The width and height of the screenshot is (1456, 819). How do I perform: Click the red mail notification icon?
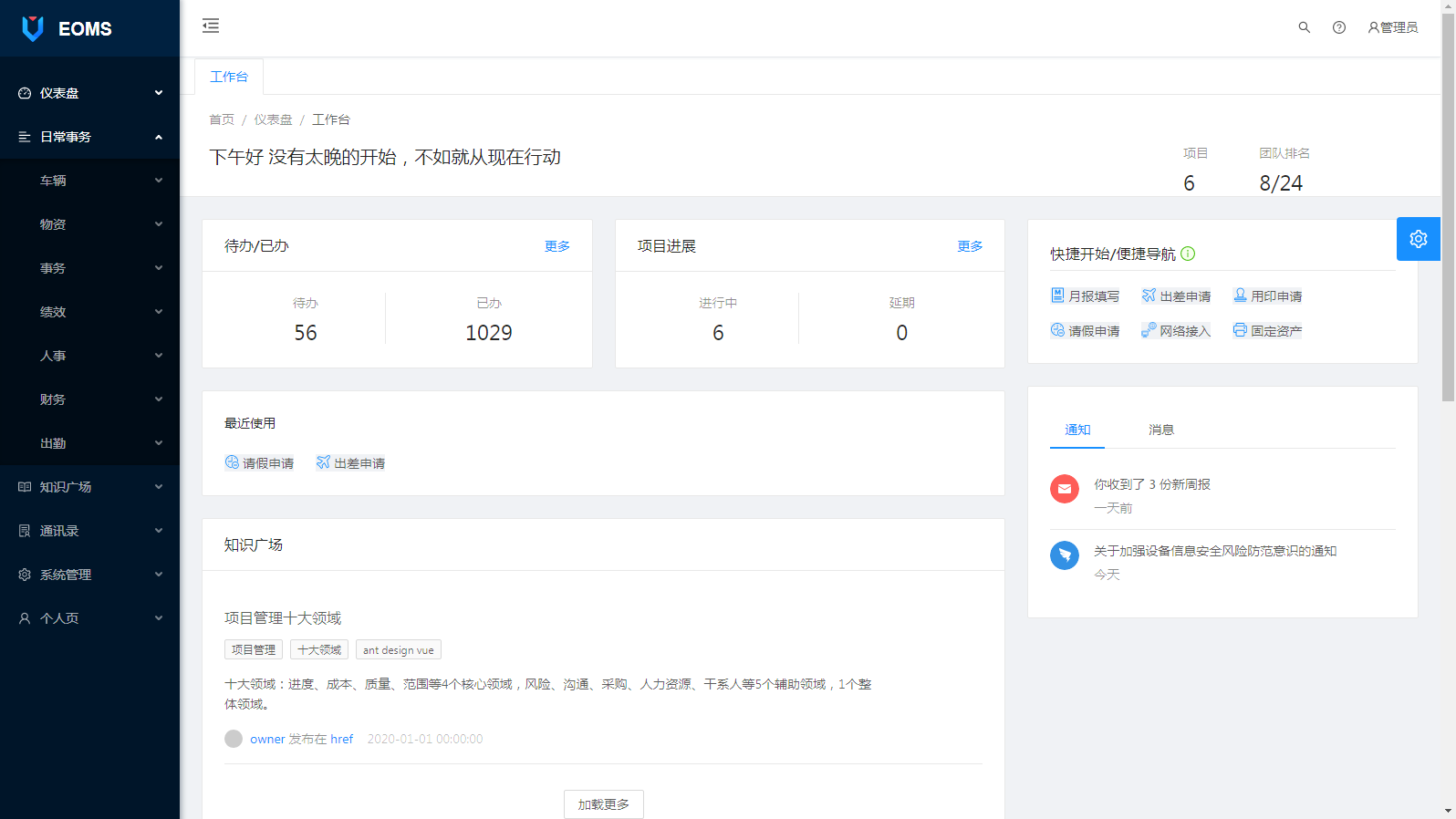1064,489
